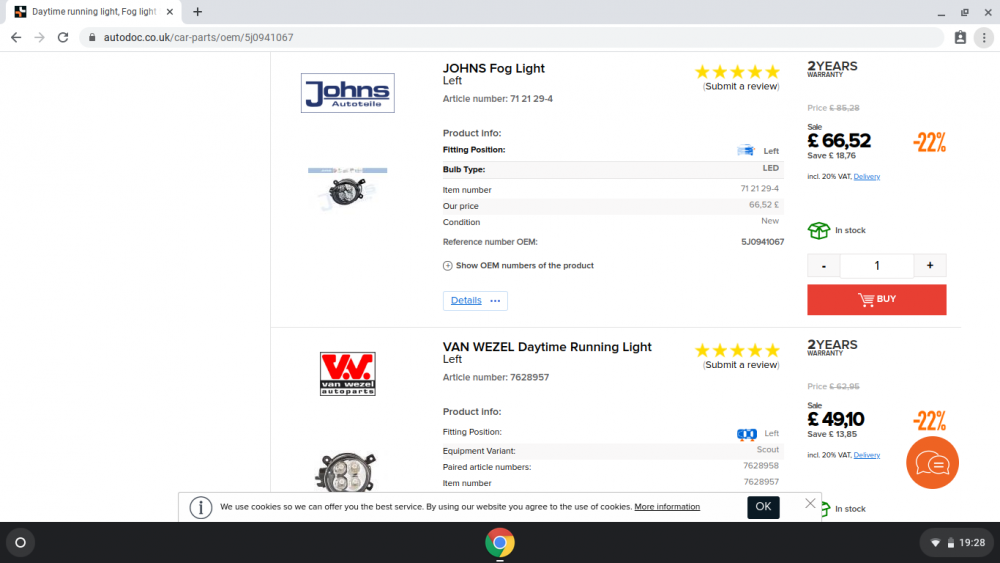Buy the JOHNS Fog Light

[877, 300]
